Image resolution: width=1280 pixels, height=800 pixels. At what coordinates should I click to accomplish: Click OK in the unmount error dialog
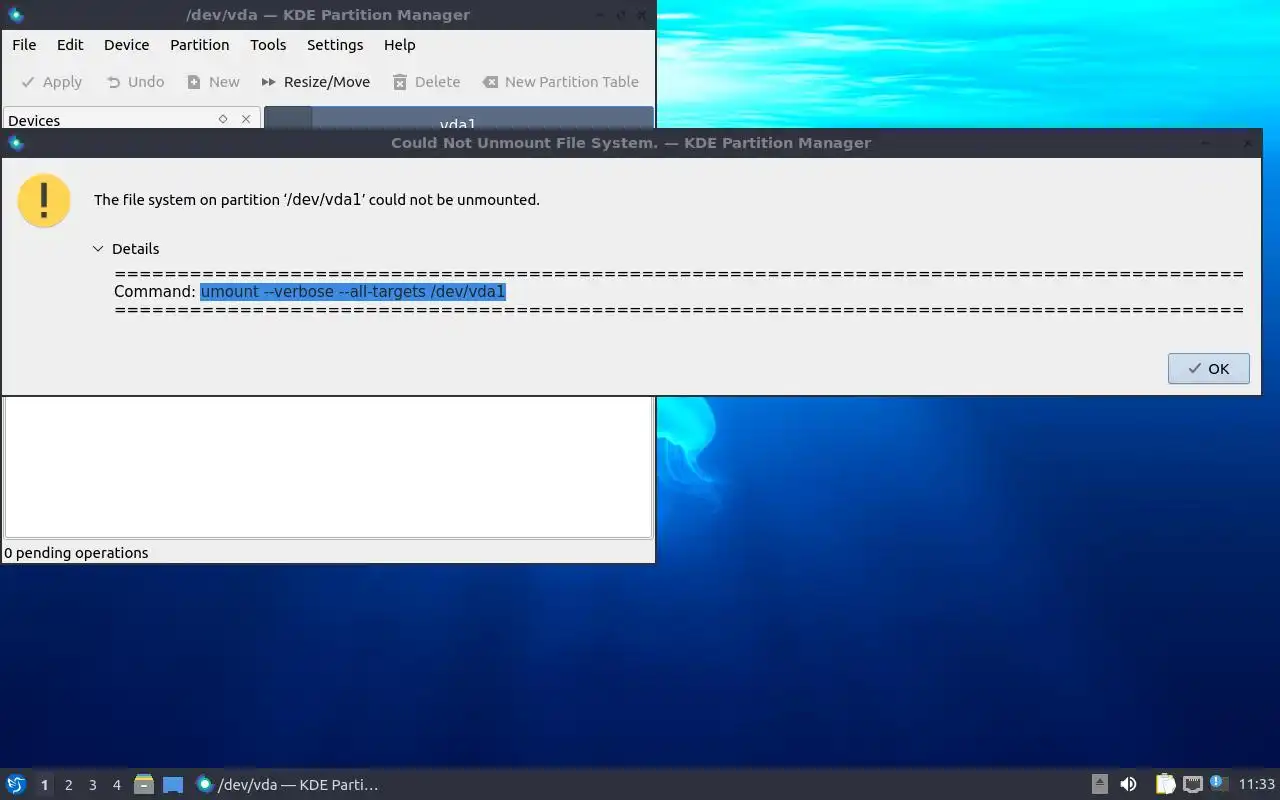point(1208,368)
